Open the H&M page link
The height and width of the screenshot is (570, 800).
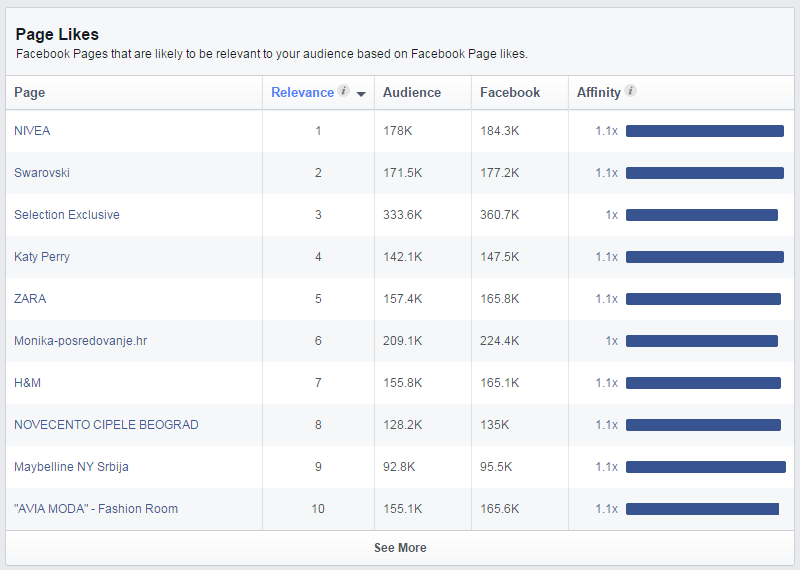tap(28, 383)
